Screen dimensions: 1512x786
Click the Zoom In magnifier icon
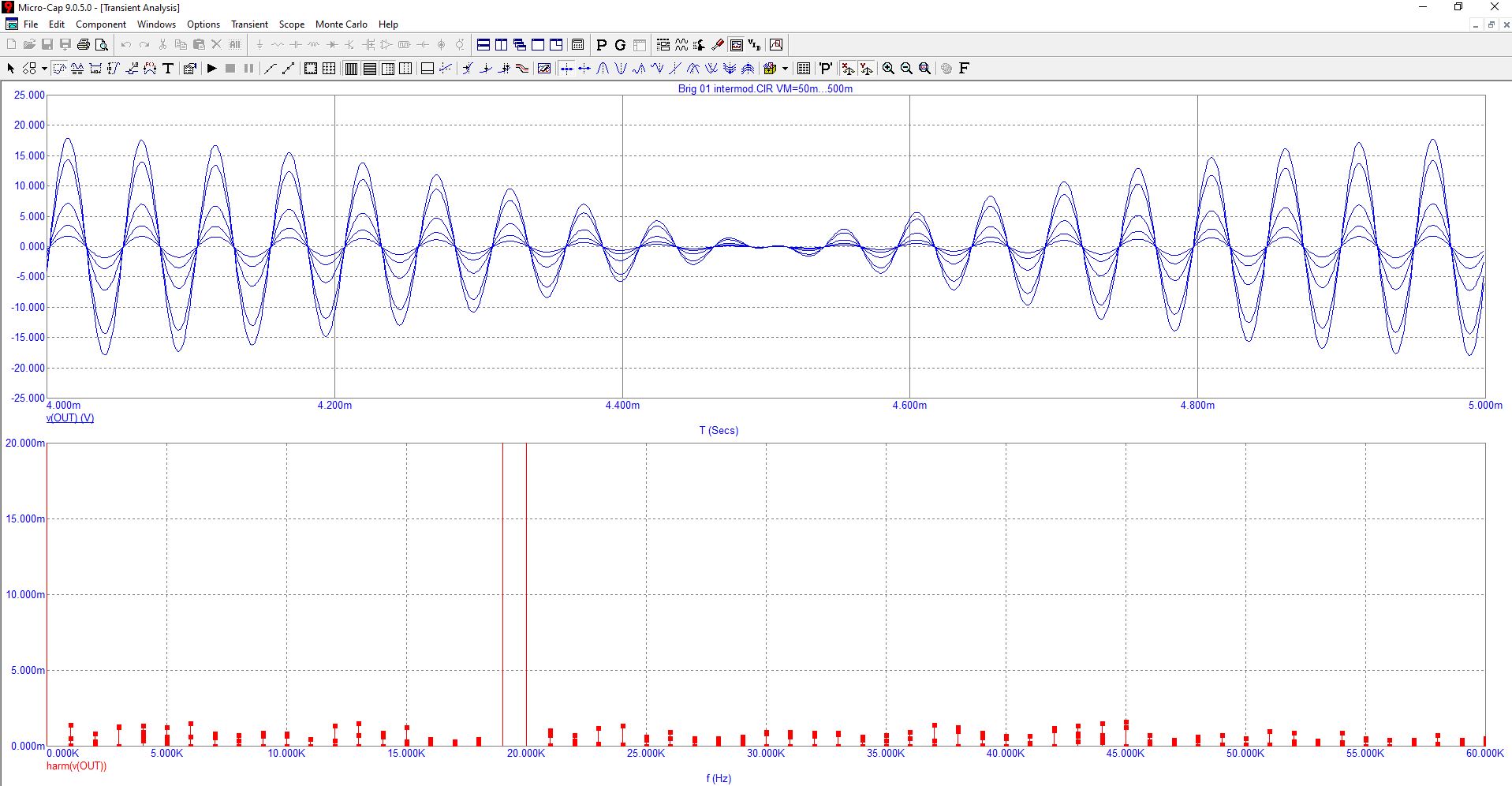(888, 69)
